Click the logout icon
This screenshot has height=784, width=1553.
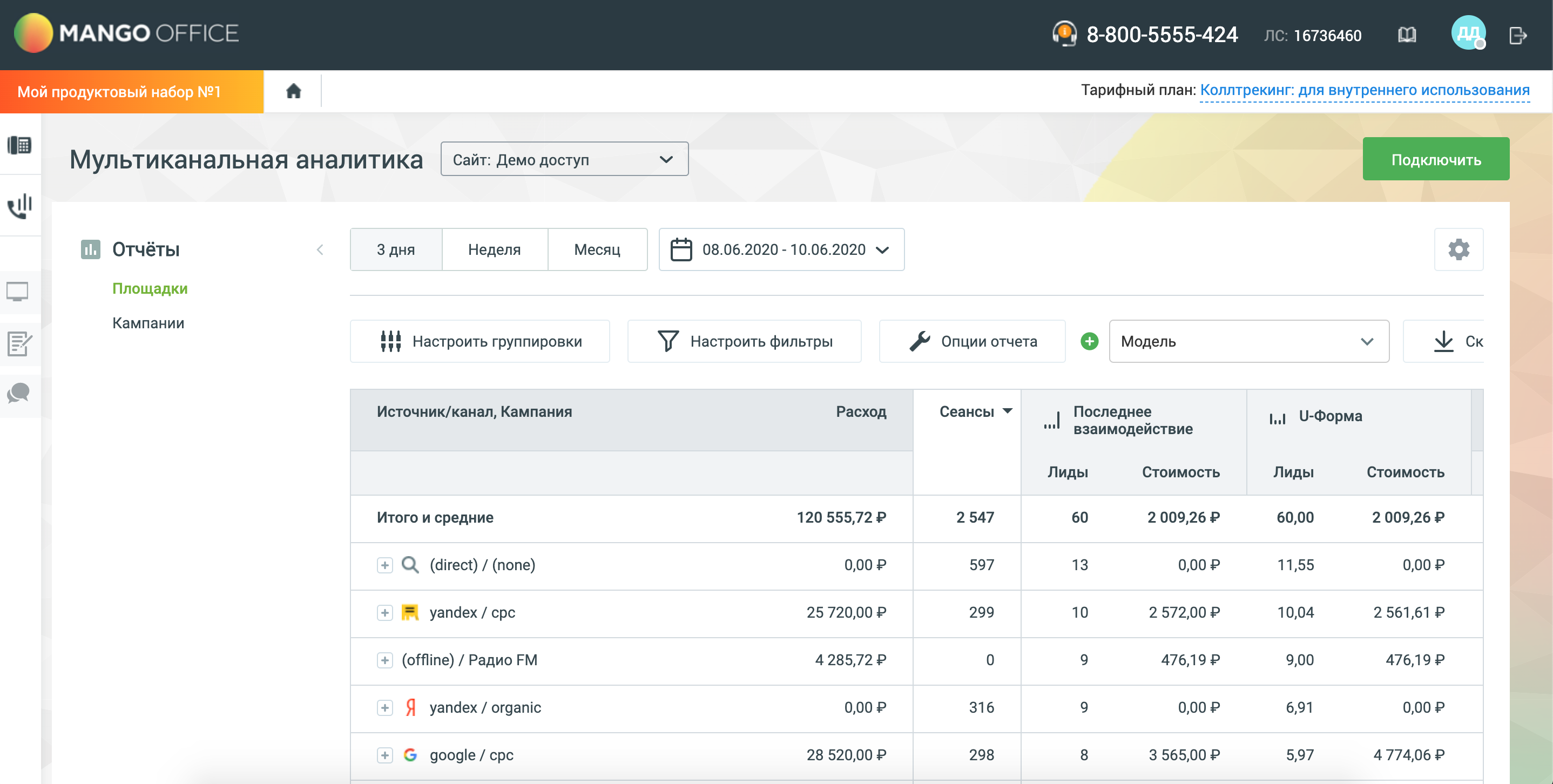coord(1517,36)
